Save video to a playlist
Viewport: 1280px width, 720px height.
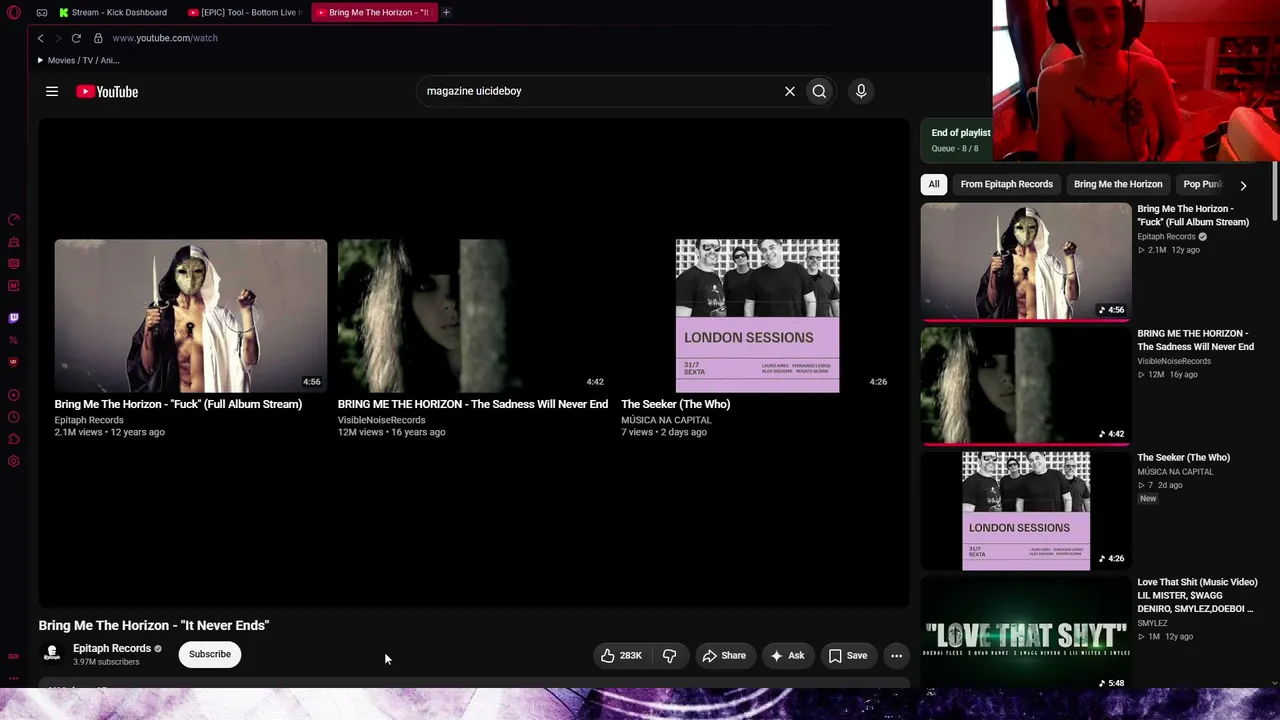click(x=847, y=656)
